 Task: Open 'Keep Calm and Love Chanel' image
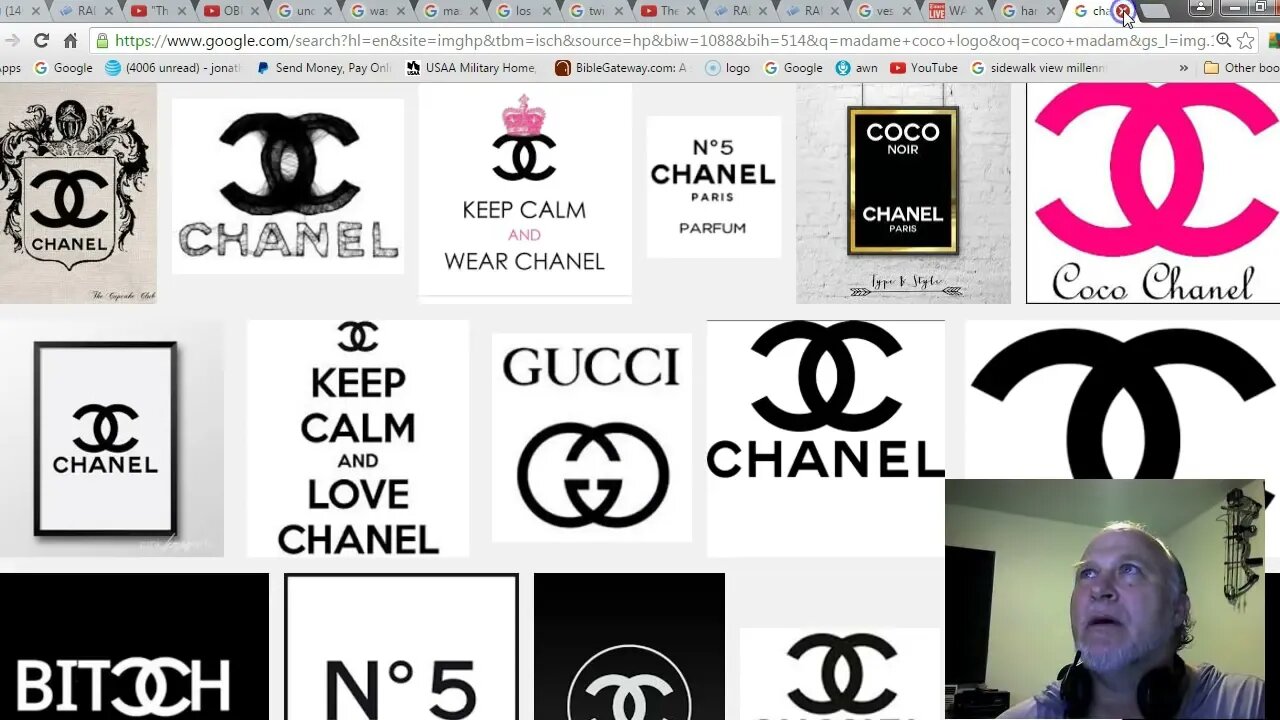(358, 439)
